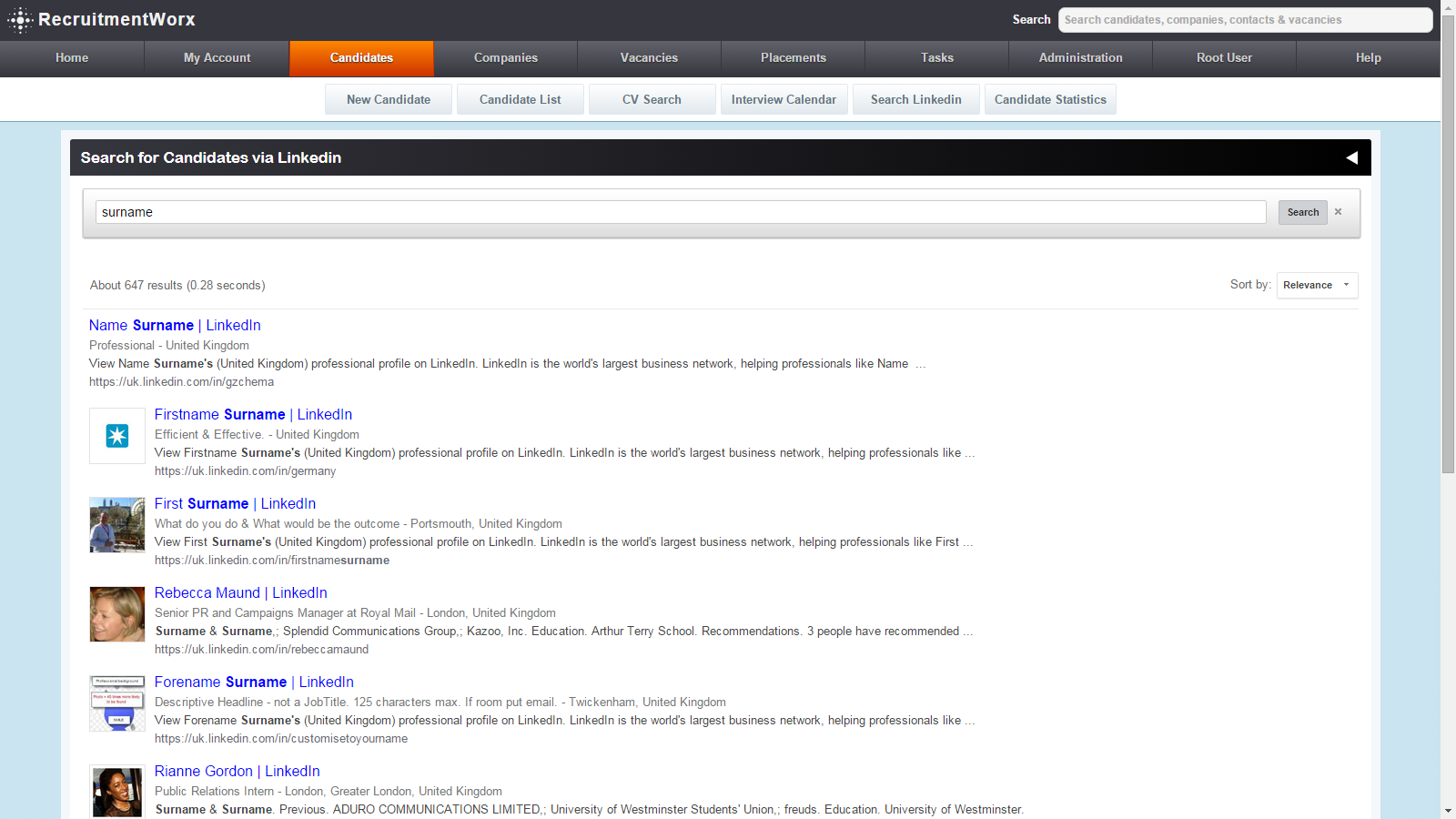Click the 'Professional - United Kingdom' subtitle
This screenshot has width=1456, height=819.
(x=169, y=345)
